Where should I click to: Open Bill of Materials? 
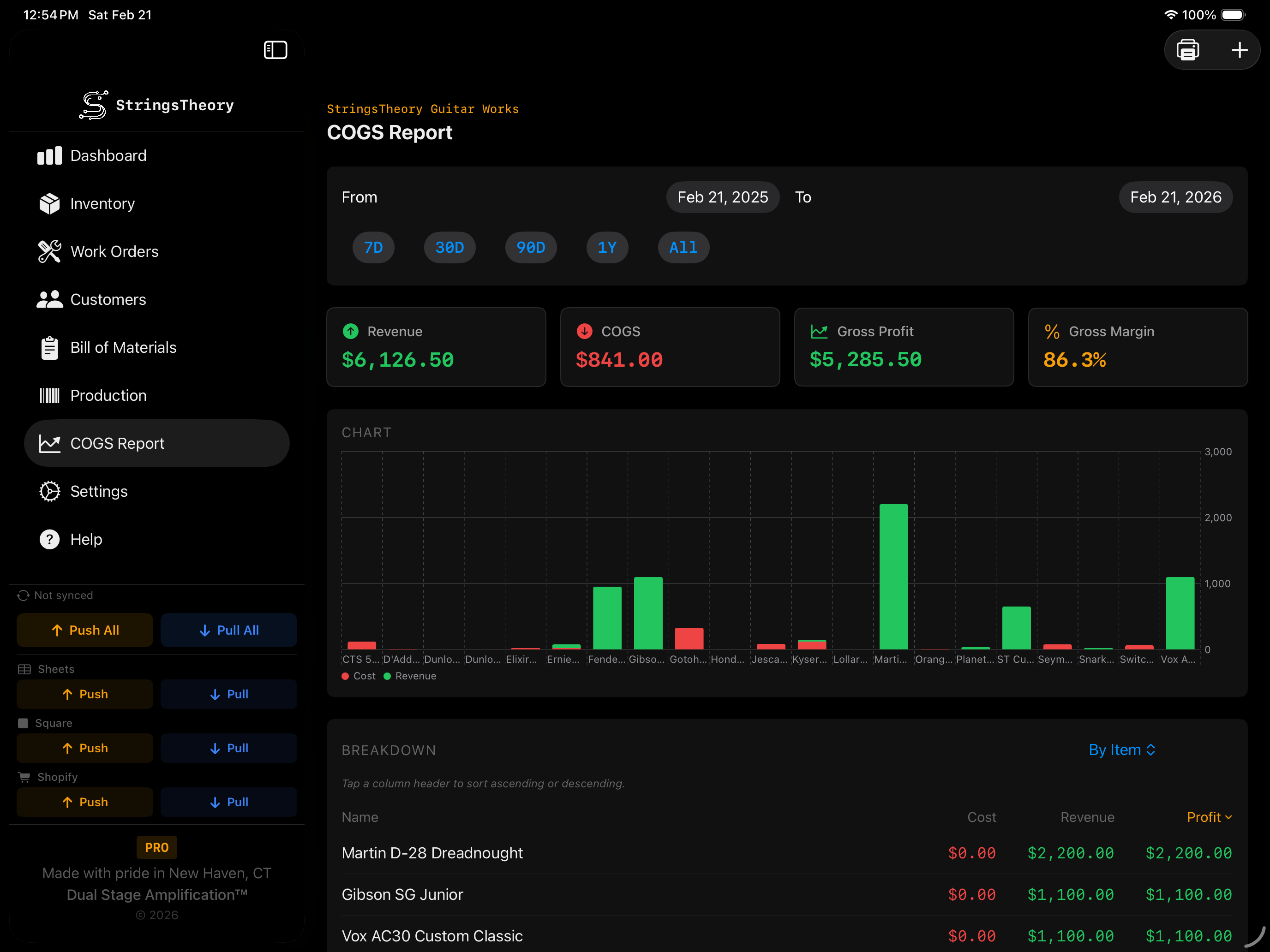(123, 347)
